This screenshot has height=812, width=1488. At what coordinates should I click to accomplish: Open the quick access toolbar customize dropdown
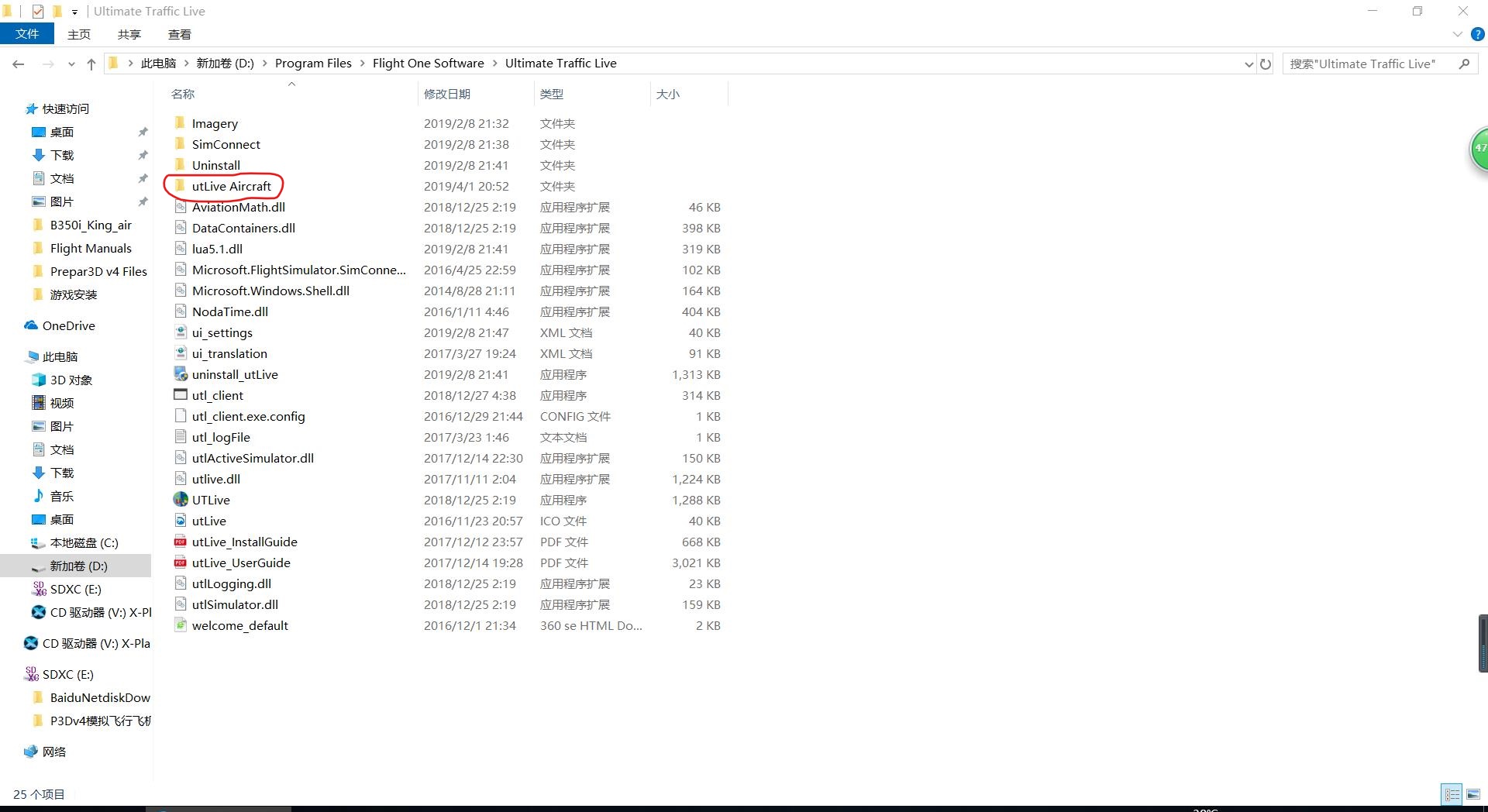[x=74, y=12]
